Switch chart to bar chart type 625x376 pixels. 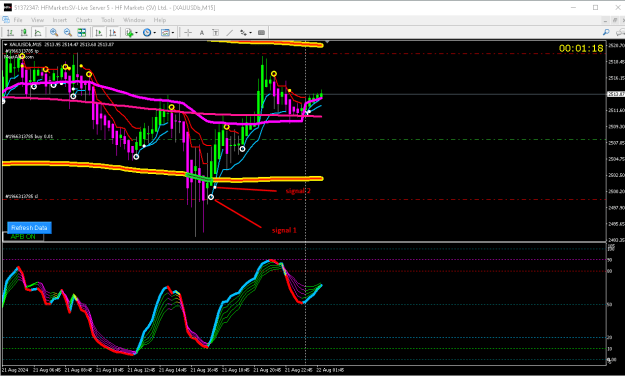(10, 33)
